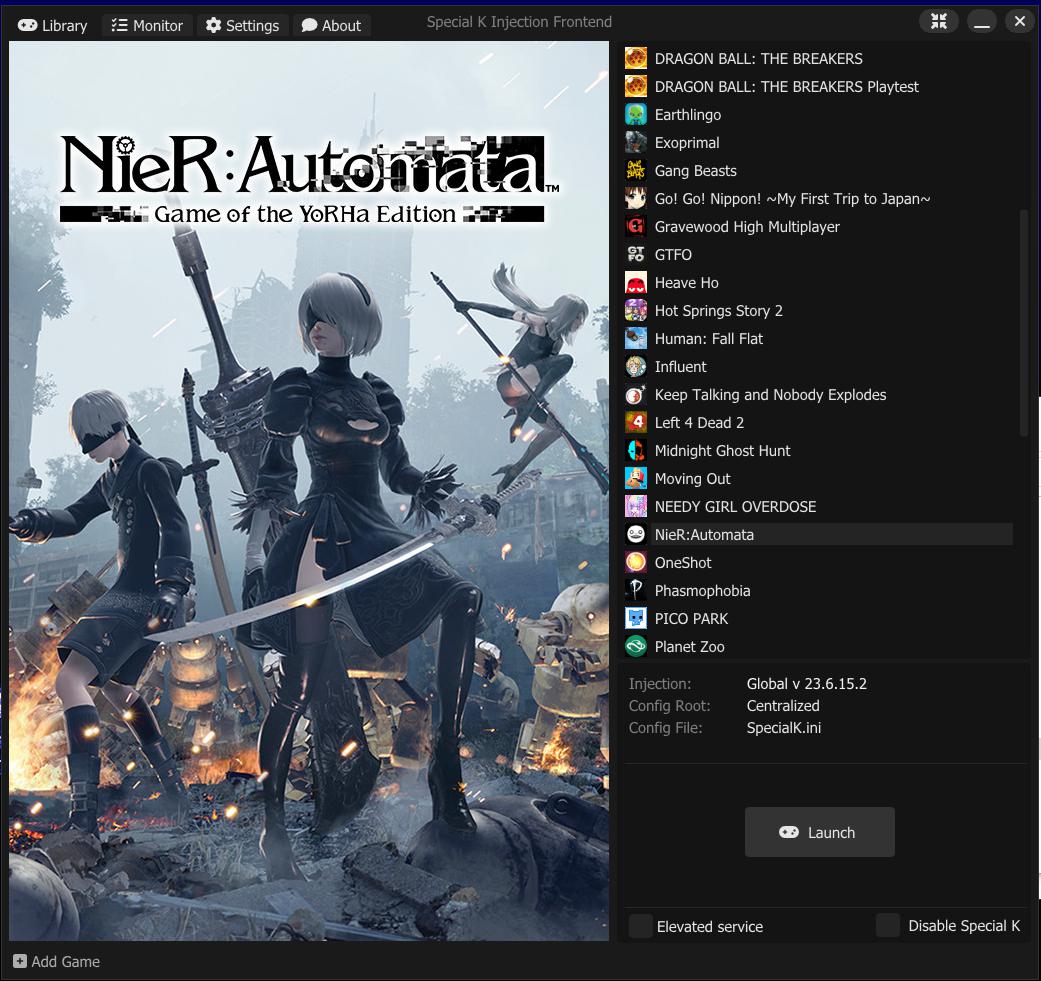Click the Human: Fall Flat icon
Viewport: 1041px width, 981px height.
coord(635,338)
